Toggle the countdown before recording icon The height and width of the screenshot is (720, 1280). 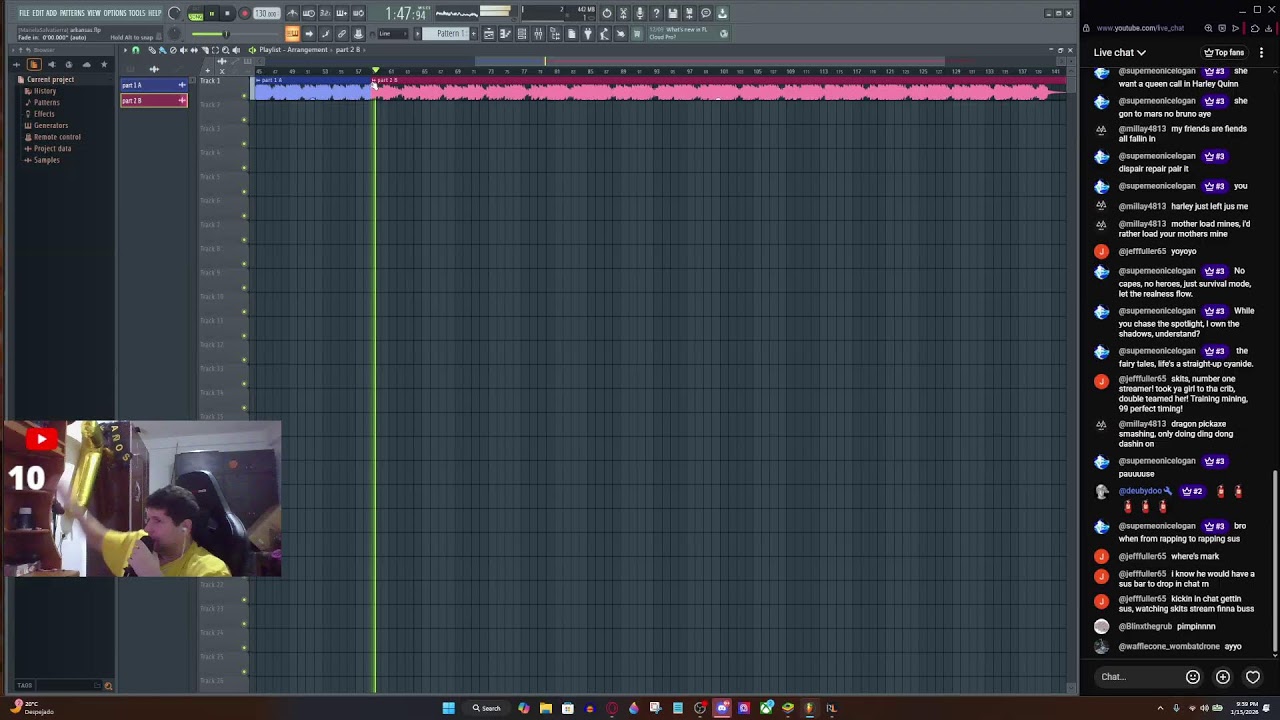pos(325,13)
